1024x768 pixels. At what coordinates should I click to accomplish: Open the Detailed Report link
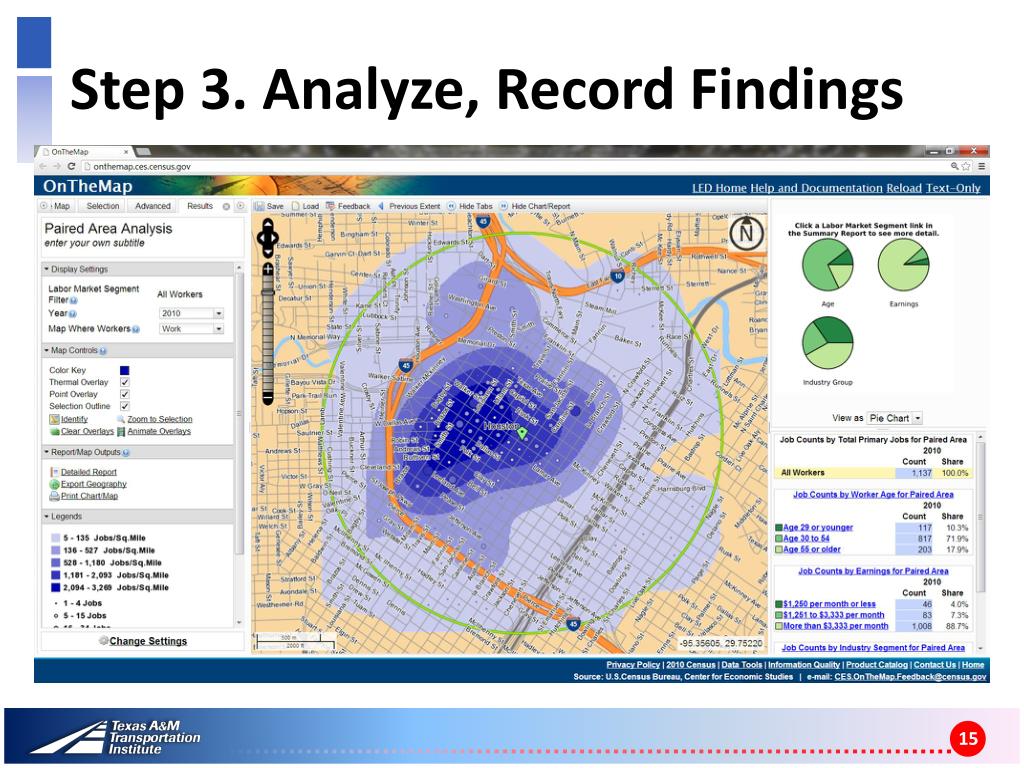click(x=89, y=472)
